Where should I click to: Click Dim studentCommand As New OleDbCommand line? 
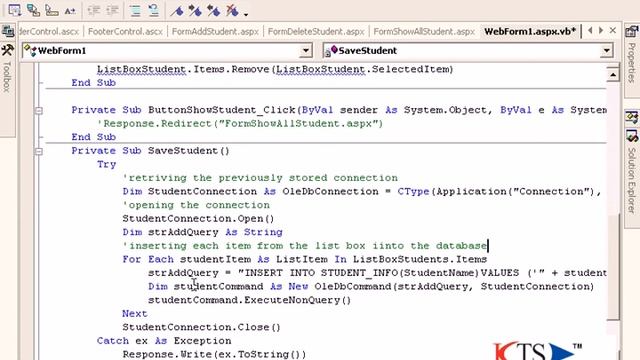pos(371,287)
